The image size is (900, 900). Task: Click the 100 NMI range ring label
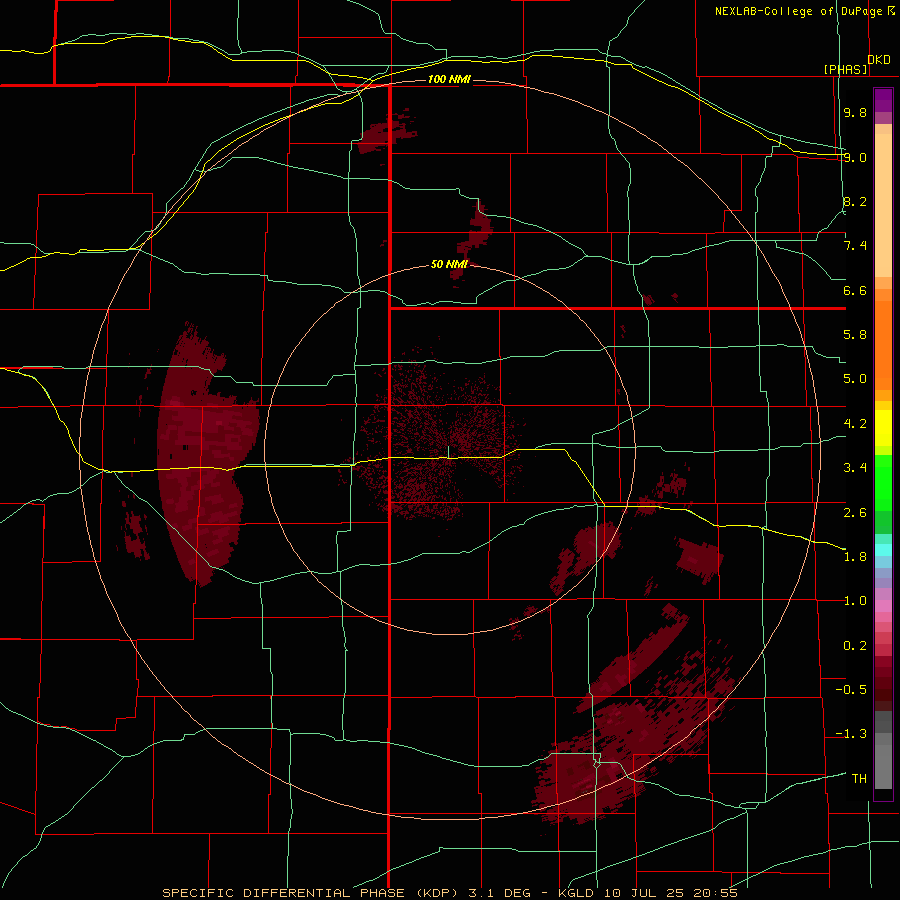[x=449, y=79]
